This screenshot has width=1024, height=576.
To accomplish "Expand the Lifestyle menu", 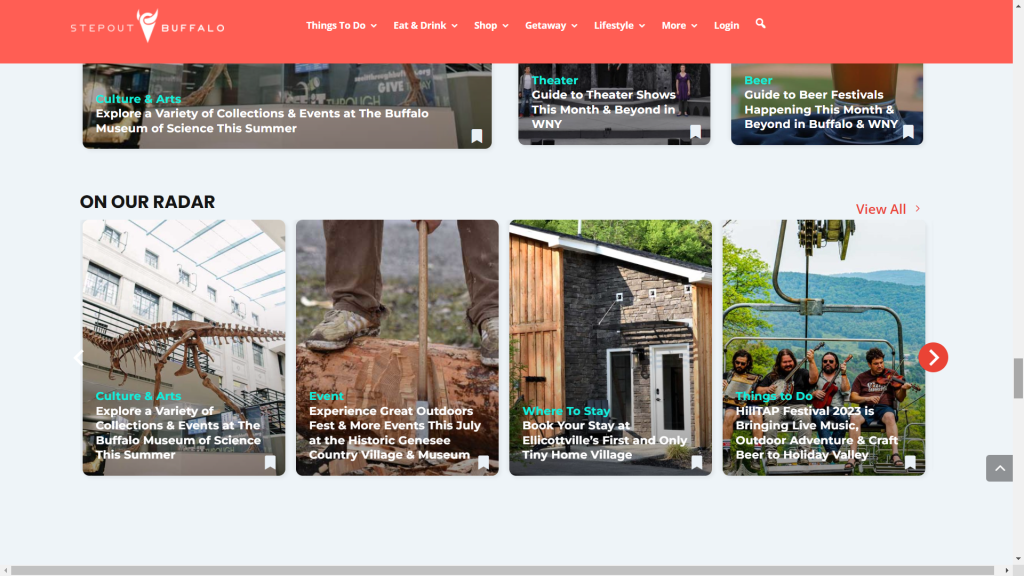I will tap(620, 25).
